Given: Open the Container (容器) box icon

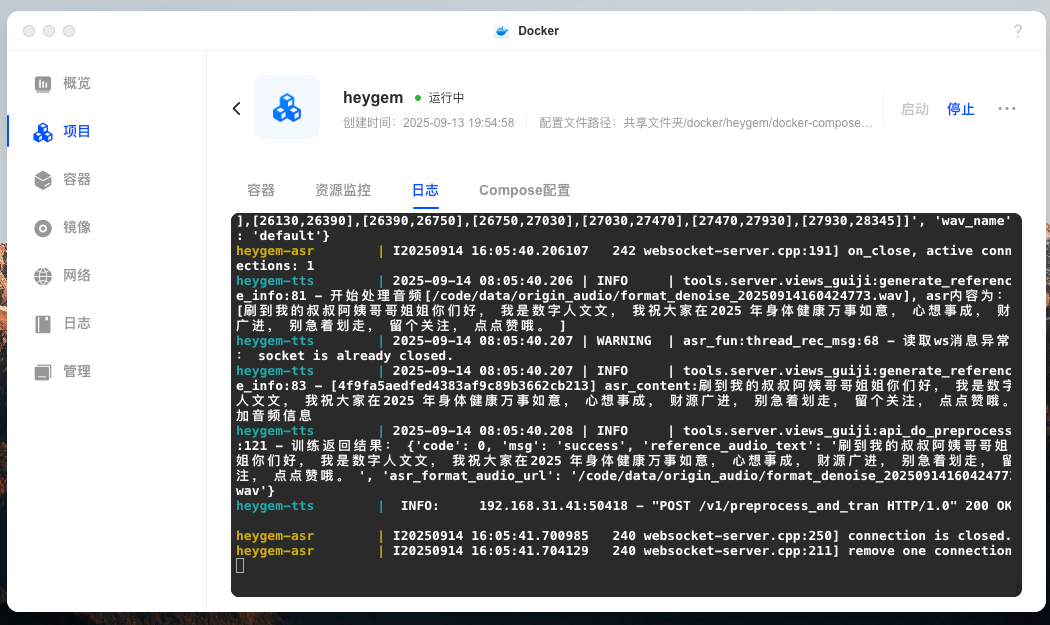Looking at the screenshot, I should pos(43,180).
